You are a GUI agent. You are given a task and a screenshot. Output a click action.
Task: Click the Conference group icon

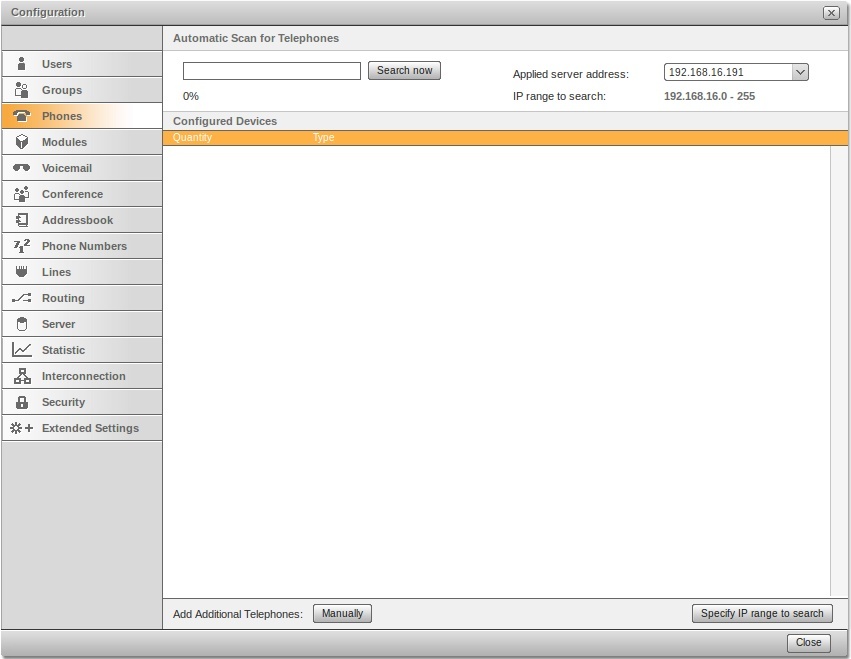pyautogui.click(x=21, y=194)
